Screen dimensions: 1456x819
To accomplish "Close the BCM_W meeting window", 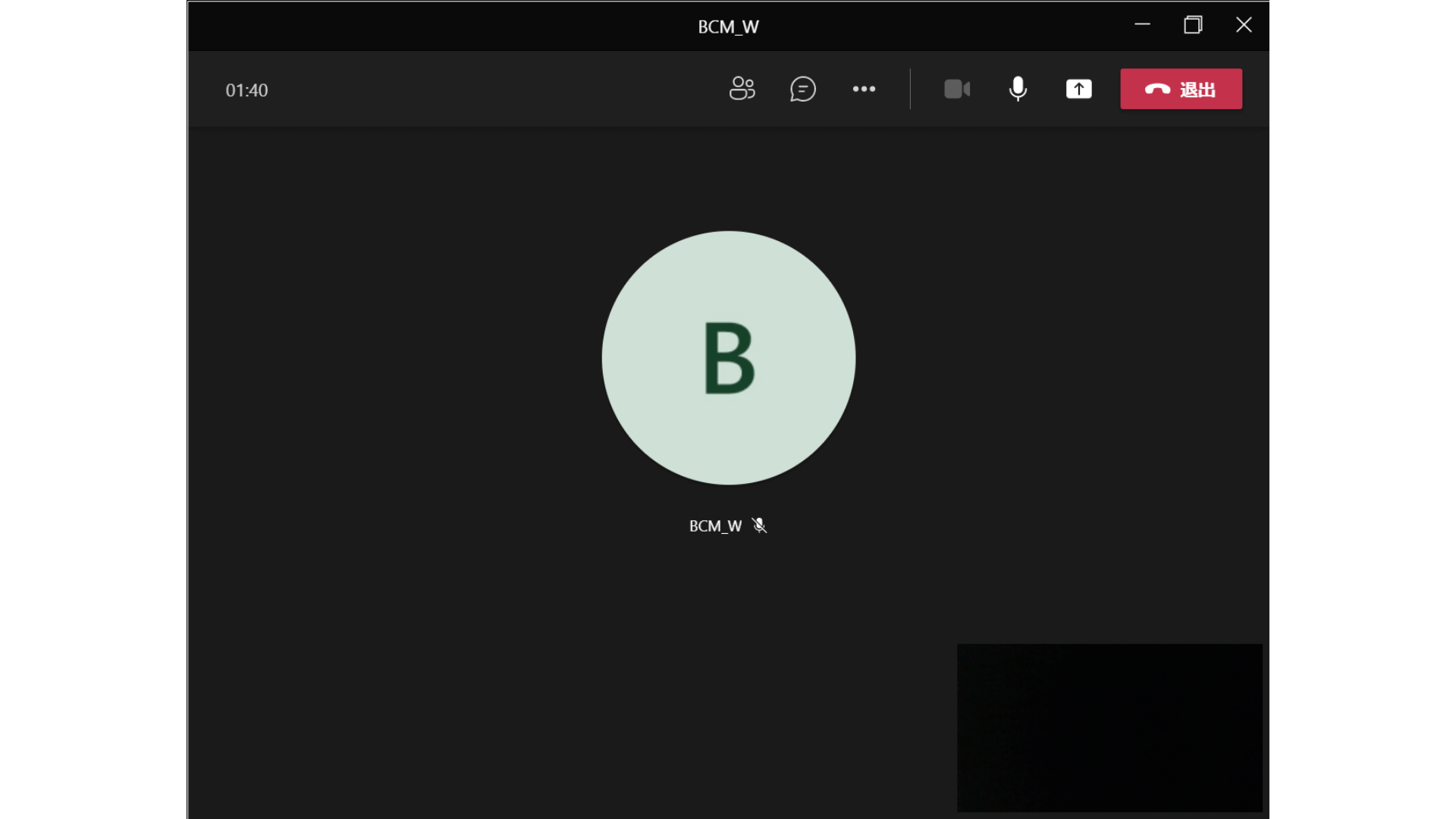I will click(1244, 25).
